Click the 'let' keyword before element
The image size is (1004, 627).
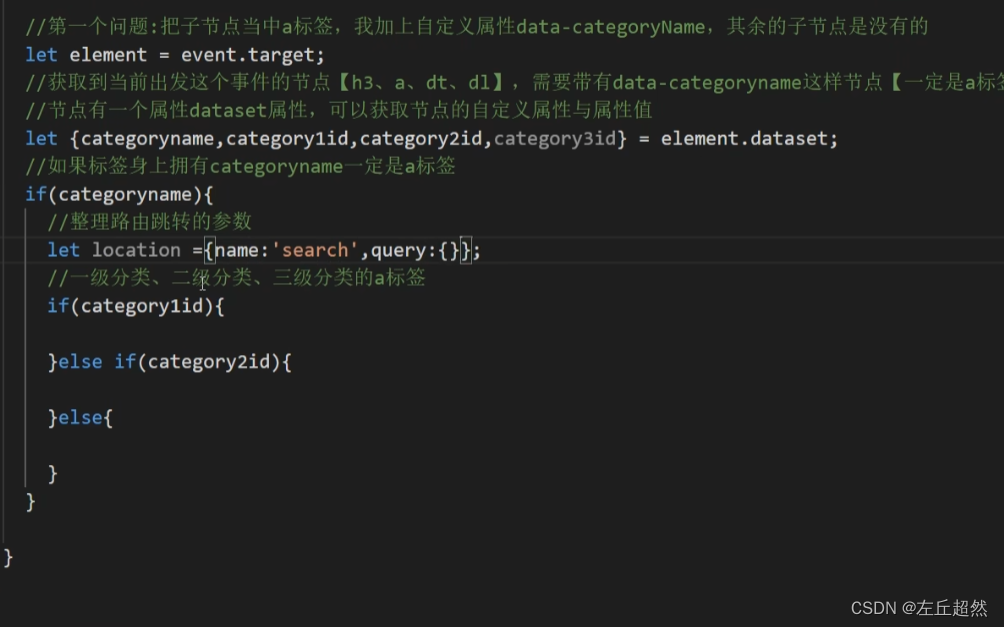(x=41, y=55)
